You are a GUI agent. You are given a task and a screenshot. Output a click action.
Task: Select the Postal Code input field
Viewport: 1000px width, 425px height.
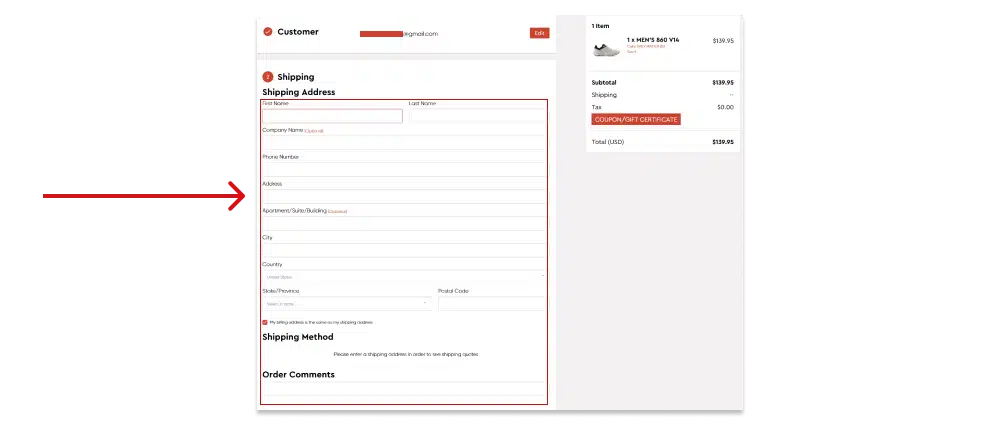click(x=491, y=303)
